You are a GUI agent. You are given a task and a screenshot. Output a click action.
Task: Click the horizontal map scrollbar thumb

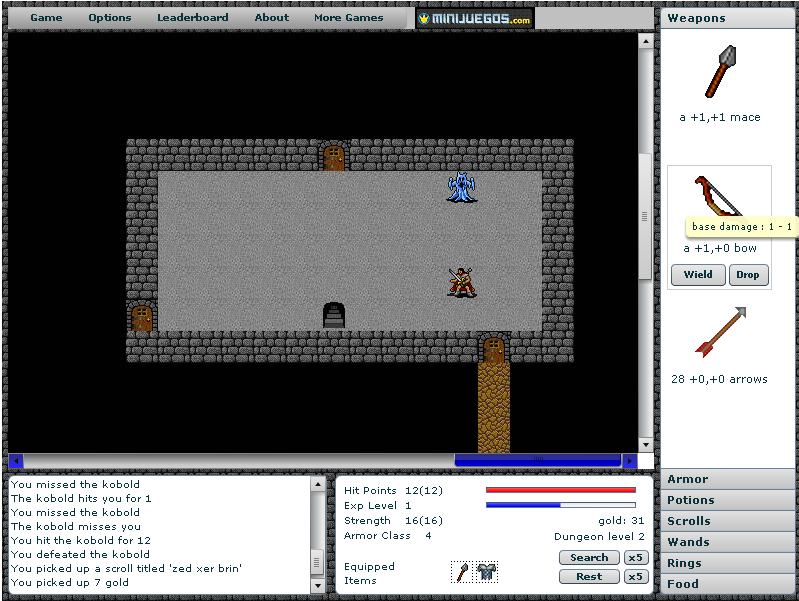coord(537,460)
